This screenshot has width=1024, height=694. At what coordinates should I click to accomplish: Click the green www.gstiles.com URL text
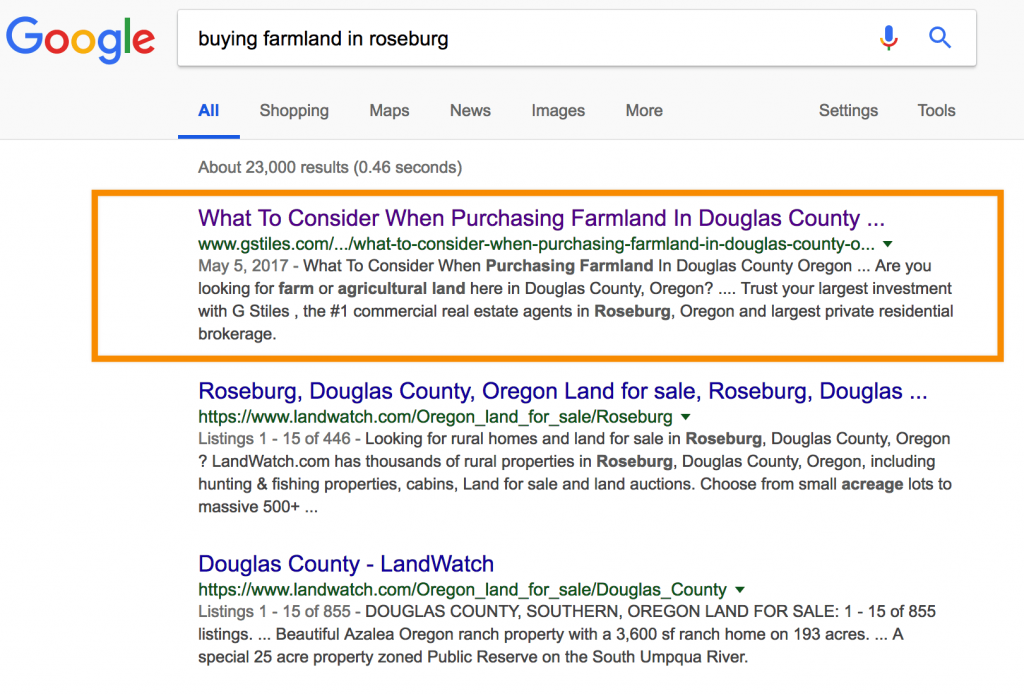[x=536, y=244]
